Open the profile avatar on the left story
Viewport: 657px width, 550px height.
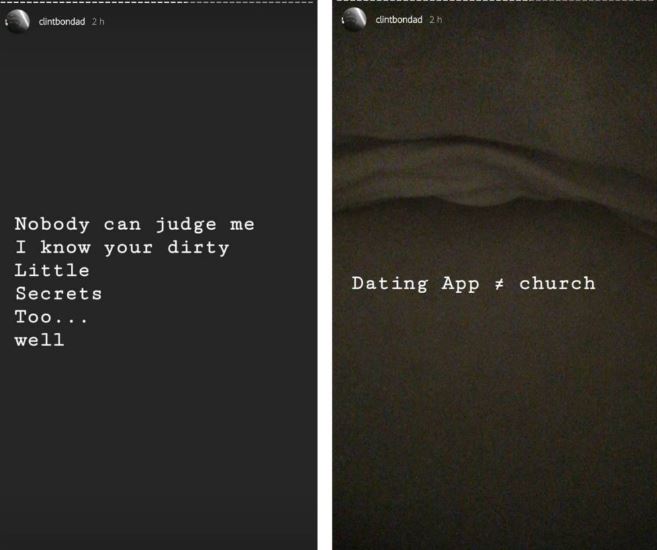pyautogui.click(x=17, y=21)
